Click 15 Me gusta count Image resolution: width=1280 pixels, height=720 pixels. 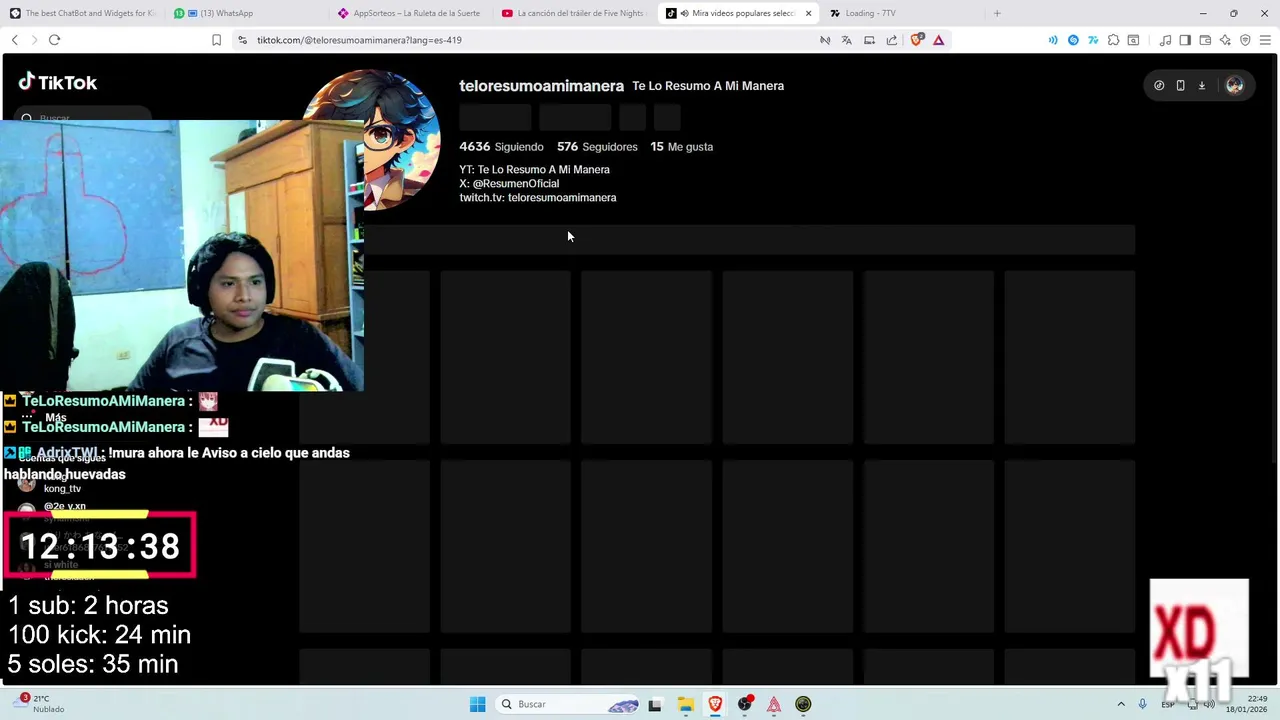coord(681,147)
